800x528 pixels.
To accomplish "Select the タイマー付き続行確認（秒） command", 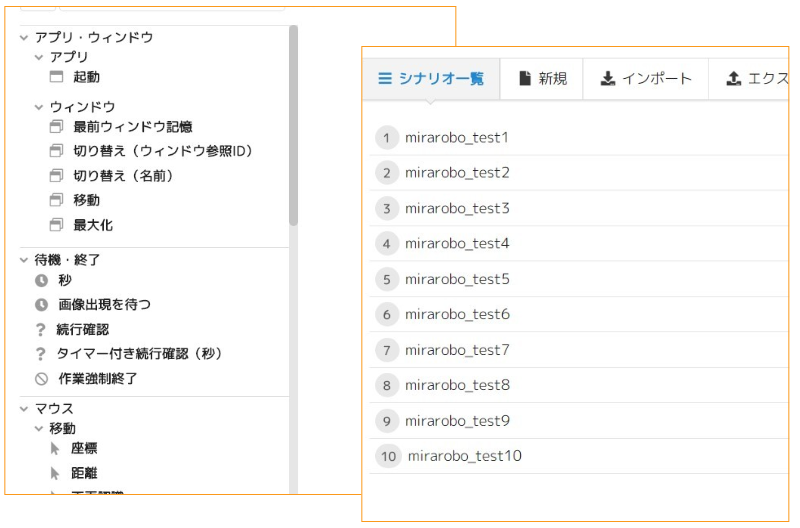I will pos(139,354).
